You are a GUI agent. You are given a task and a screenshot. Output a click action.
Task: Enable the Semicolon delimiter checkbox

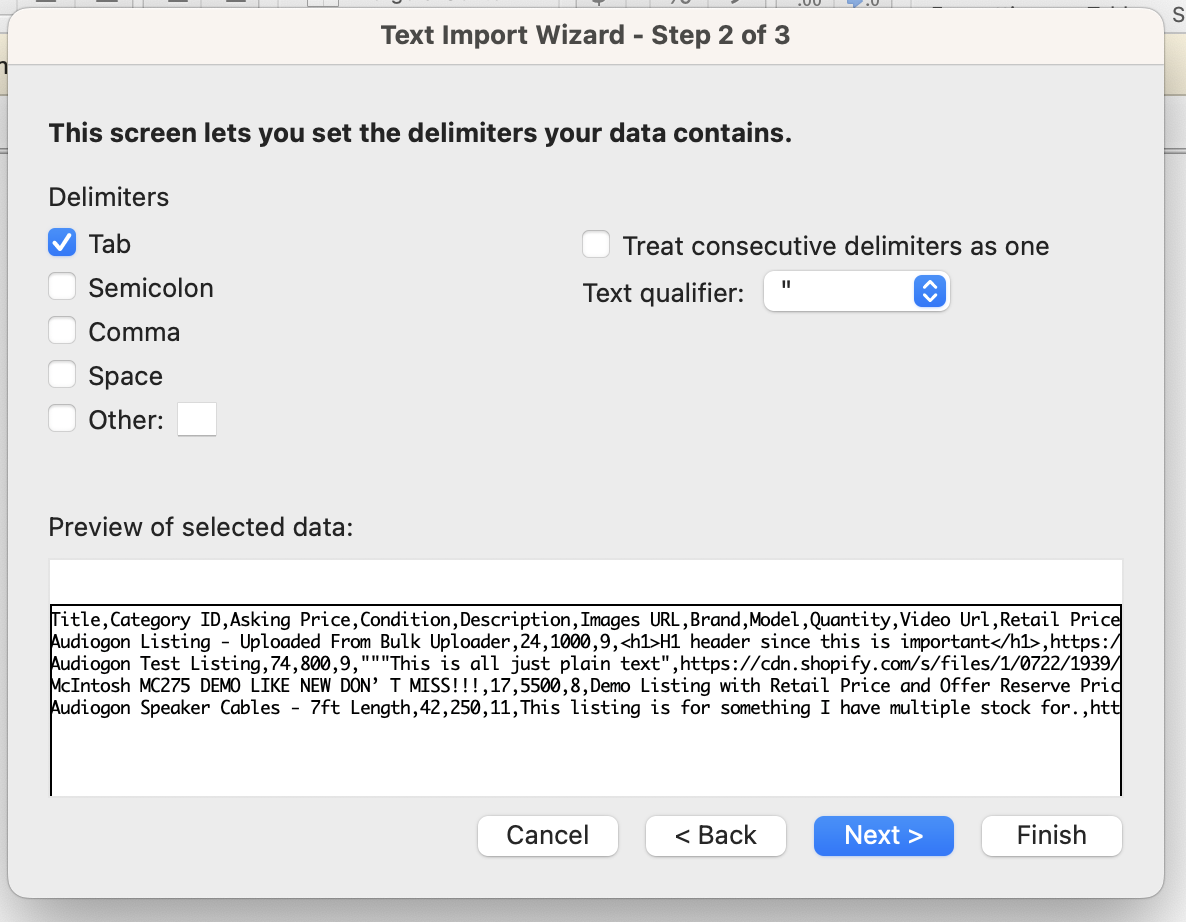[62, 287]
